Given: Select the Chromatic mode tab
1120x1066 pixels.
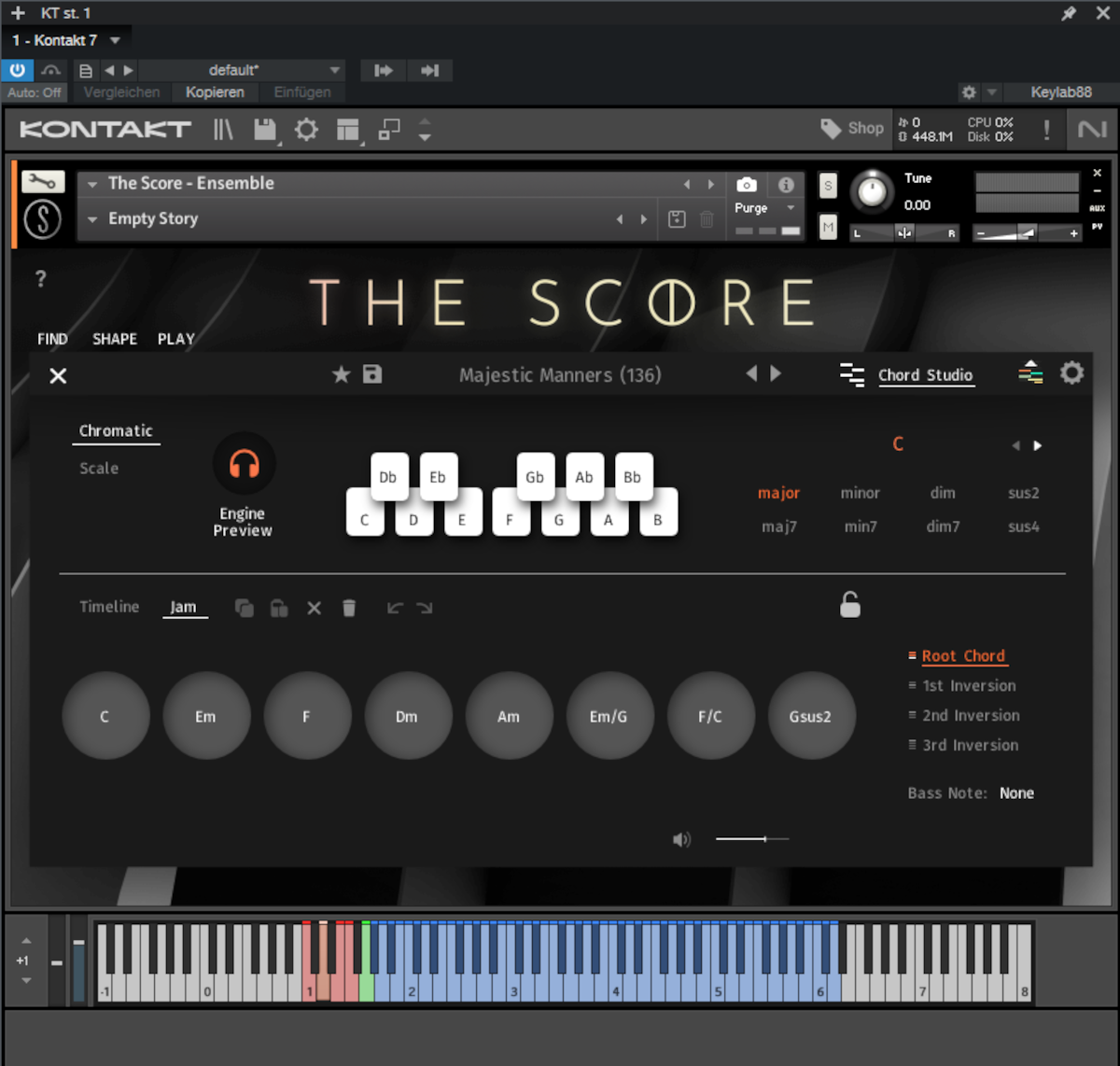Looking at the screenshot, I should click(x=116, y=431).
